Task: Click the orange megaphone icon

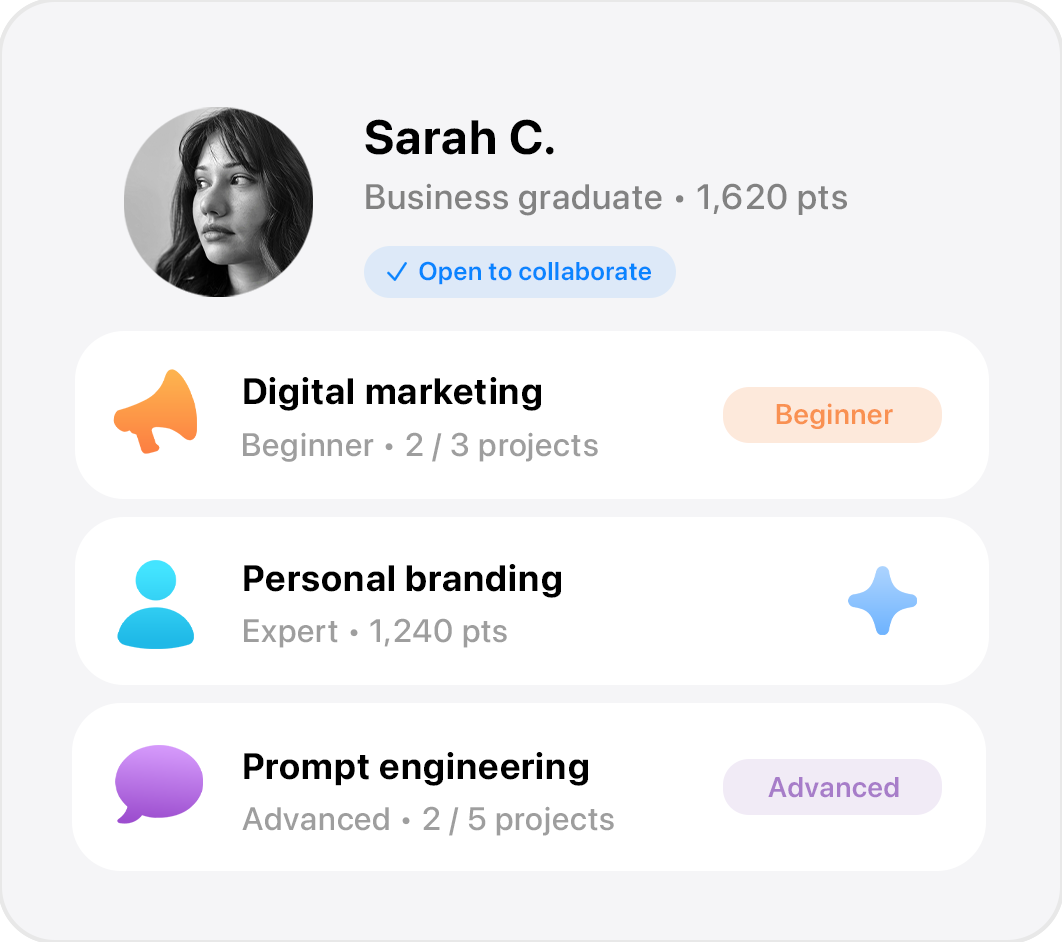Action: pos(156,411)
